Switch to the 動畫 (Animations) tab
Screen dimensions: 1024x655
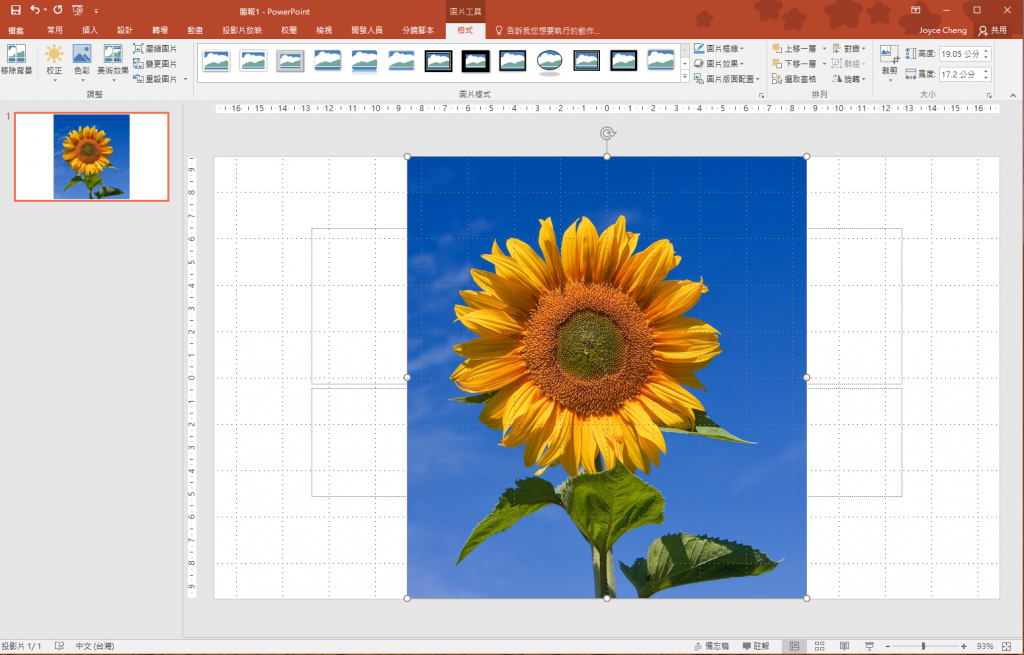coord(195,30)
